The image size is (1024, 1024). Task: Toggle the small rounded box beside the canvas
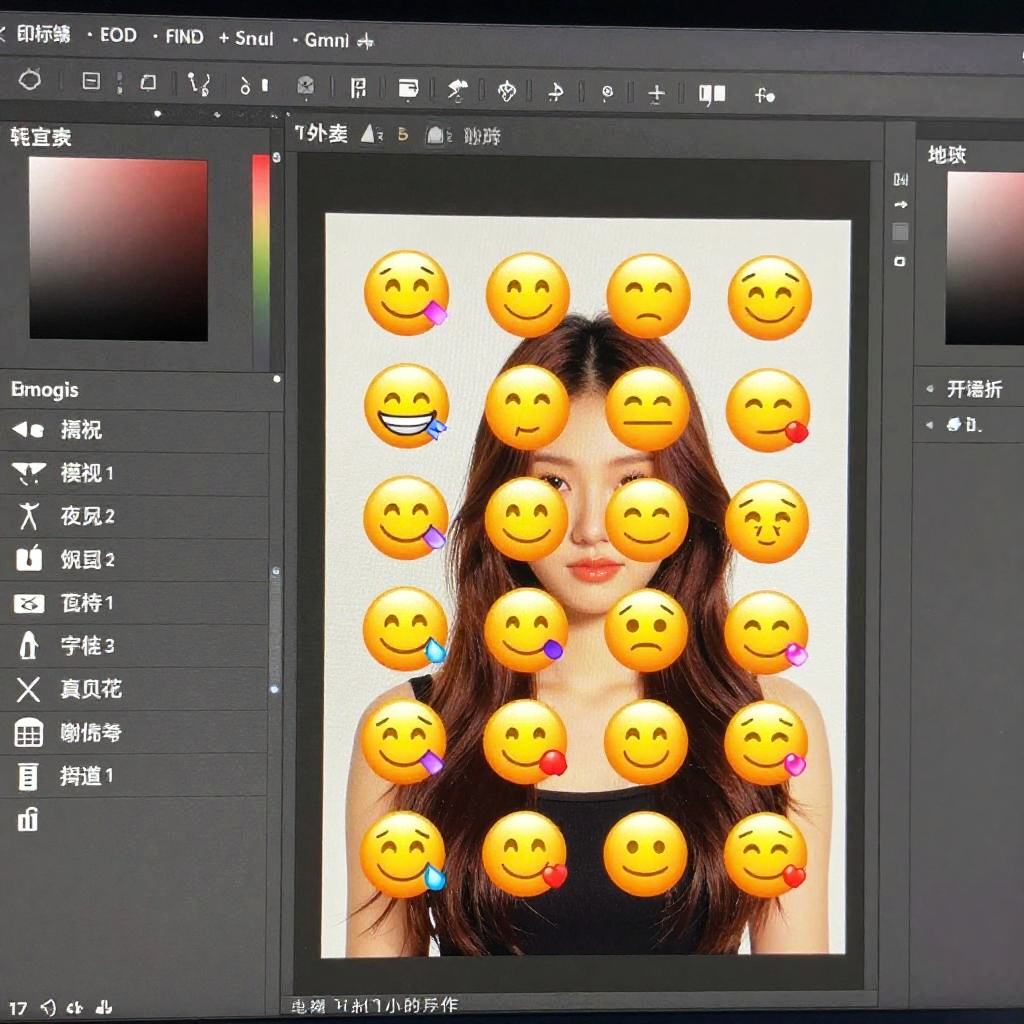point(900,261)
